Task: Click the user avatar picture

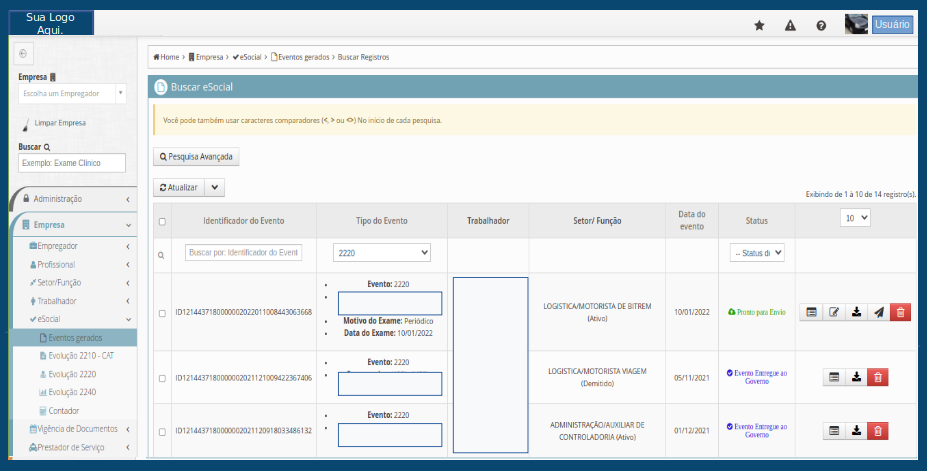Action: point(856,24)
